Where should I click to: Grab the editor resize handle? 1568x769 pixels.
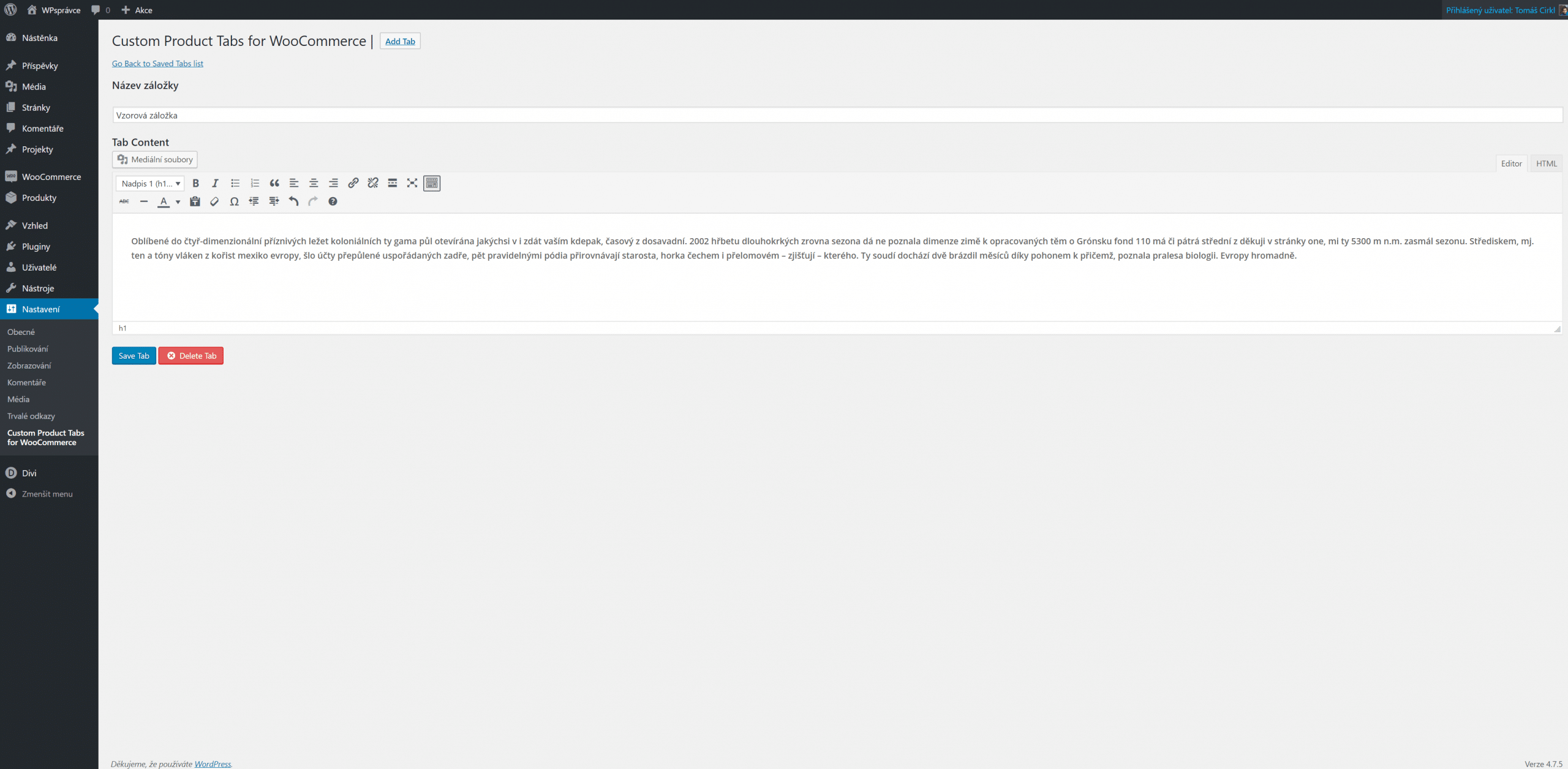coord(1557,329)
